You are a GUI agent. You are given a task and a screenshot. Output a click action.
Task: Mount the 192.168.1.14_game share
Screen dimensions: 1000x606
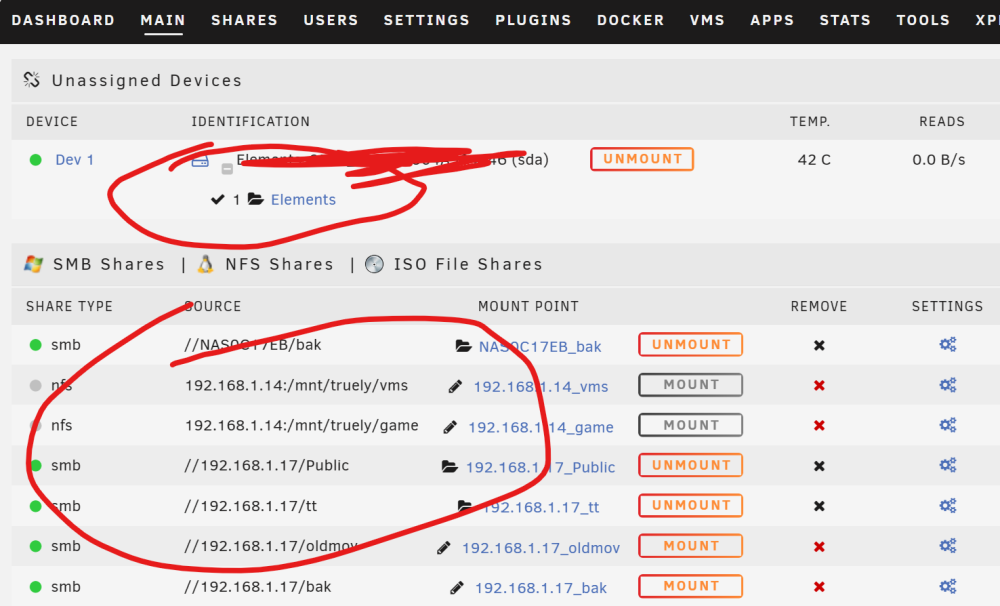pyautogui.click(x=691, y=425)
